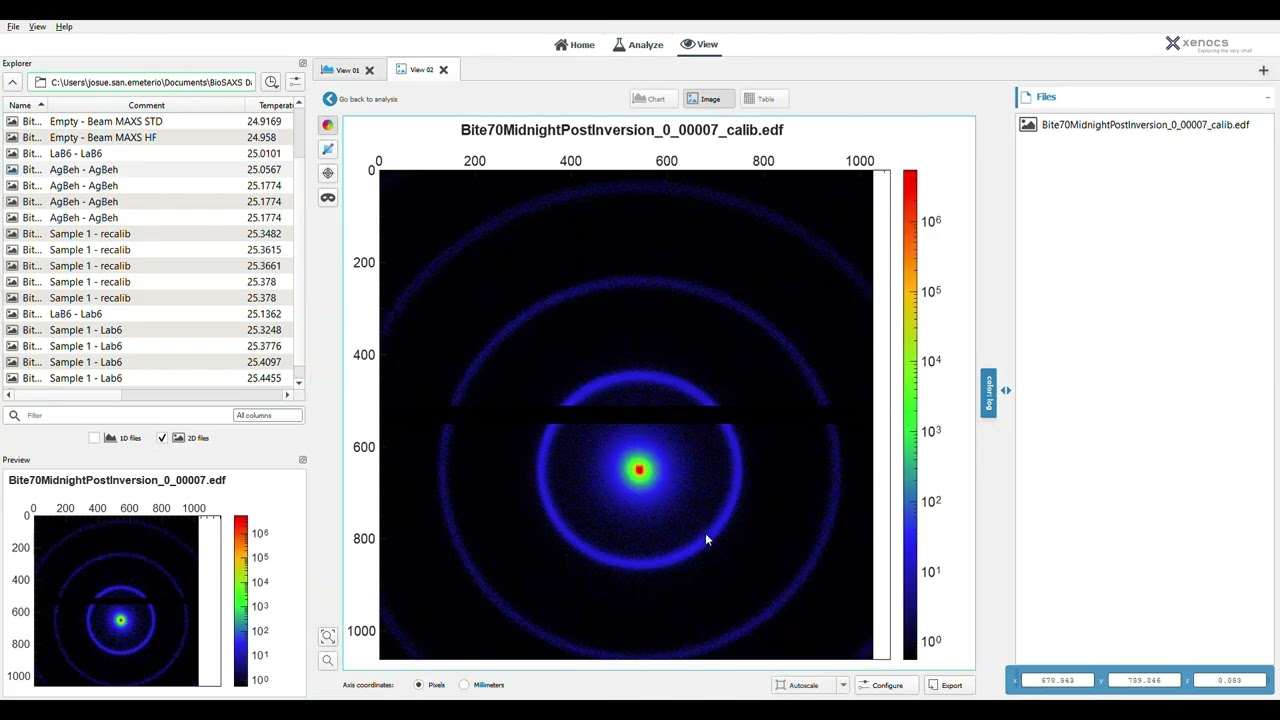Collapse the side panel with blue arrows
Image resolution: width=1280 pixels, height=720 pixels.
1006,391
